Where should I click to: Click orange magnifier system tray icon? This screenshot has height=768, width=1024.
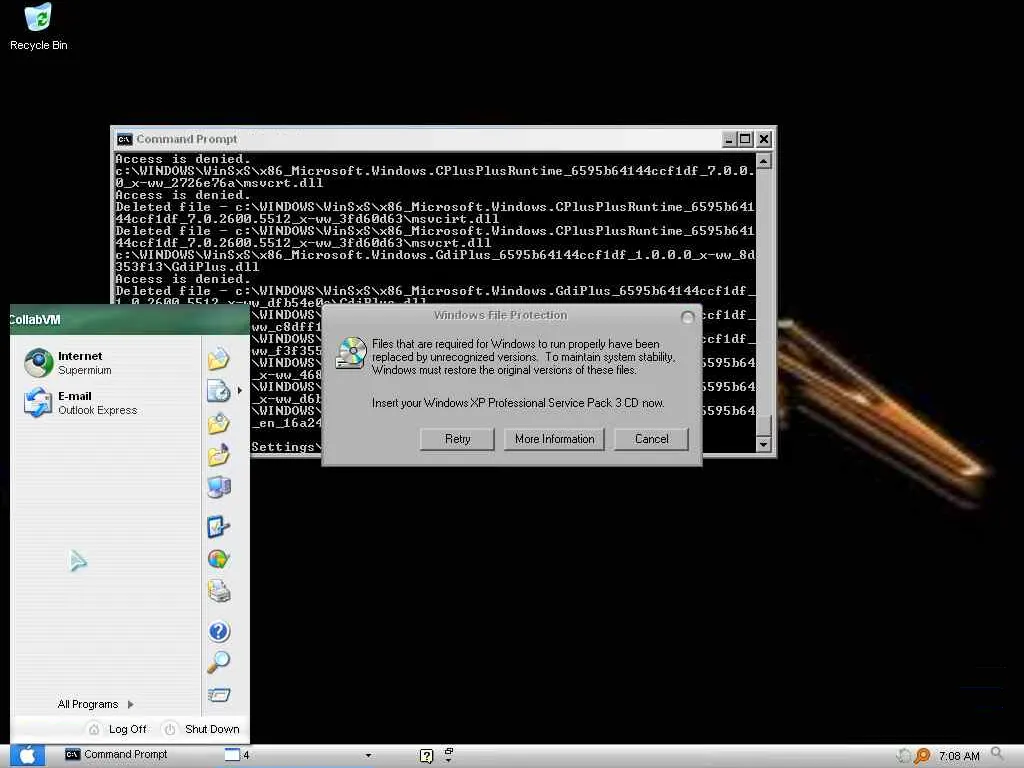pos(922,756)
